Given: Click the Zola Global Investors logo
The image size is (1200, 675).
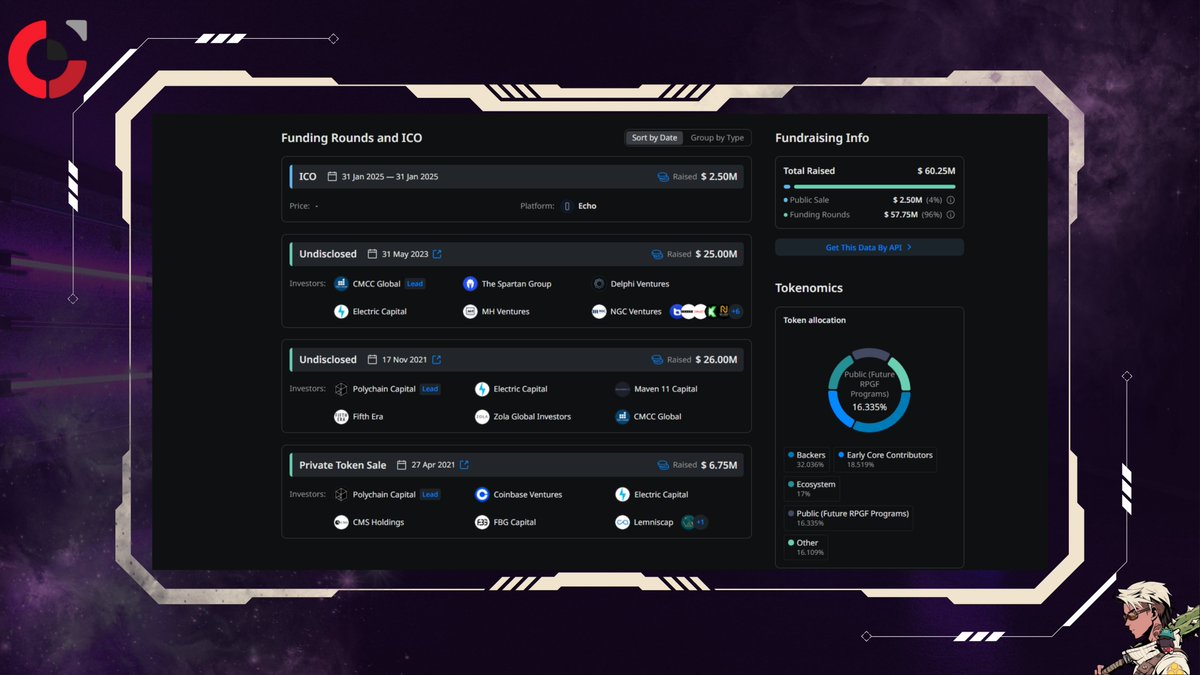Looking at the screenshot, I should coord(482,416).
